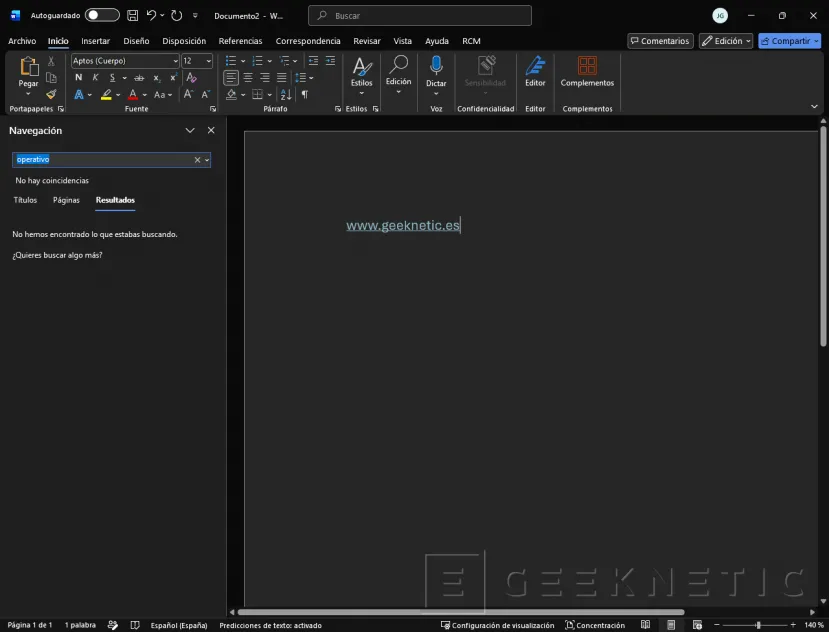This screenshot has width=829, height=632.
Task: Expand bullet list options arrow
Action: [x=243, y=61]
